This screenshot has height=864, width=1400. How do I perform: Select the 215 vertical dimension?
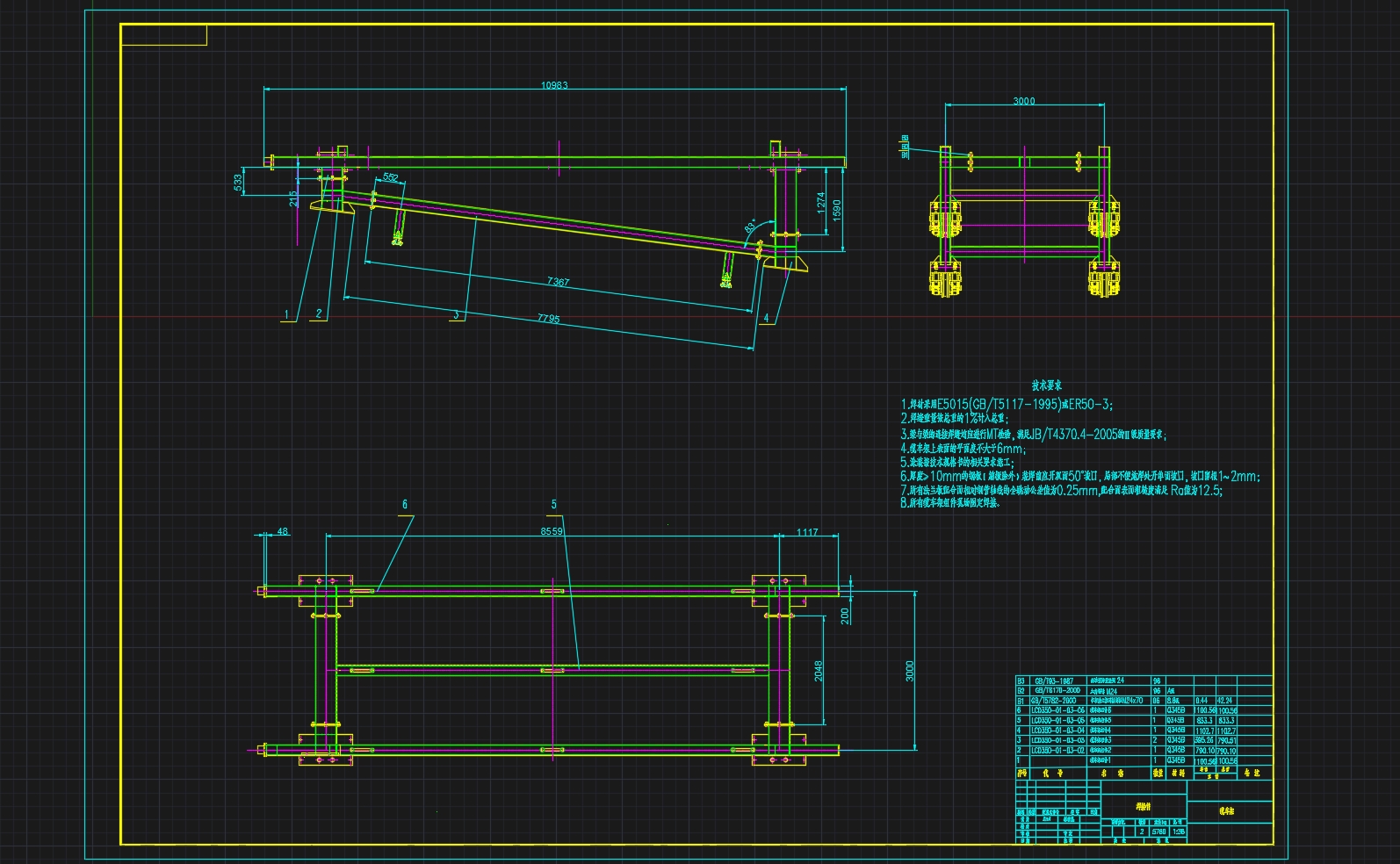tap(293, 199)
